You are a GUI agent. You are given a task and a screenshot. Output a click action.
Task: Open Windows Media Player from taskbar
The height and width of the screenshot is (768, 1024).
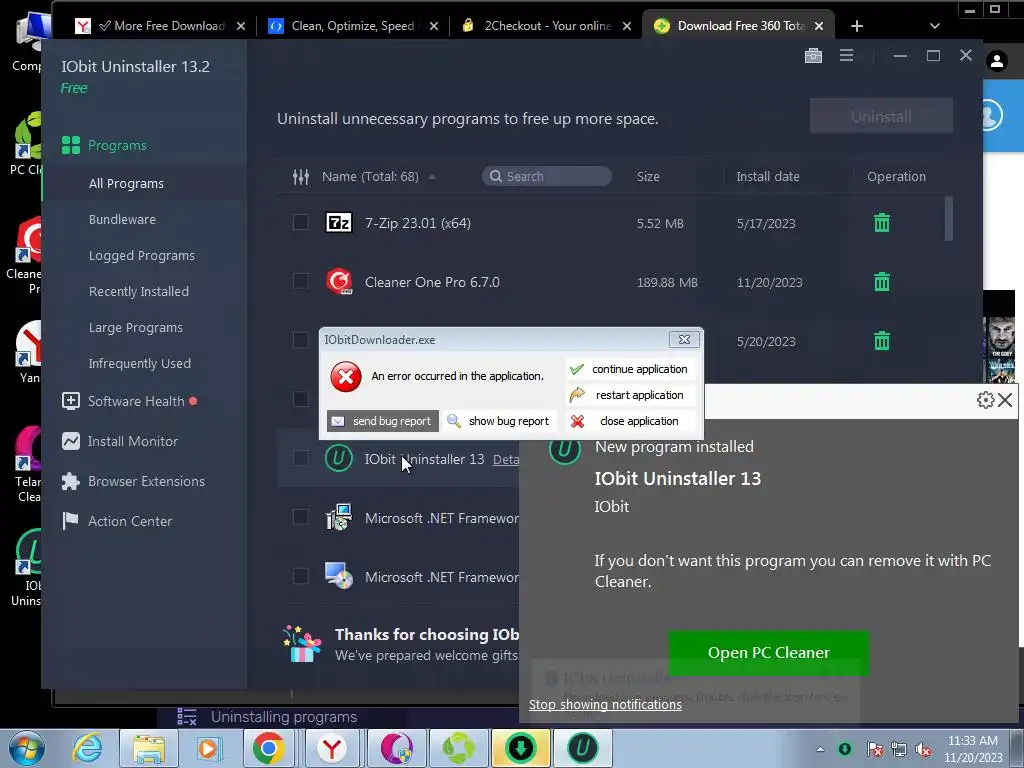(x=209, y=748)
